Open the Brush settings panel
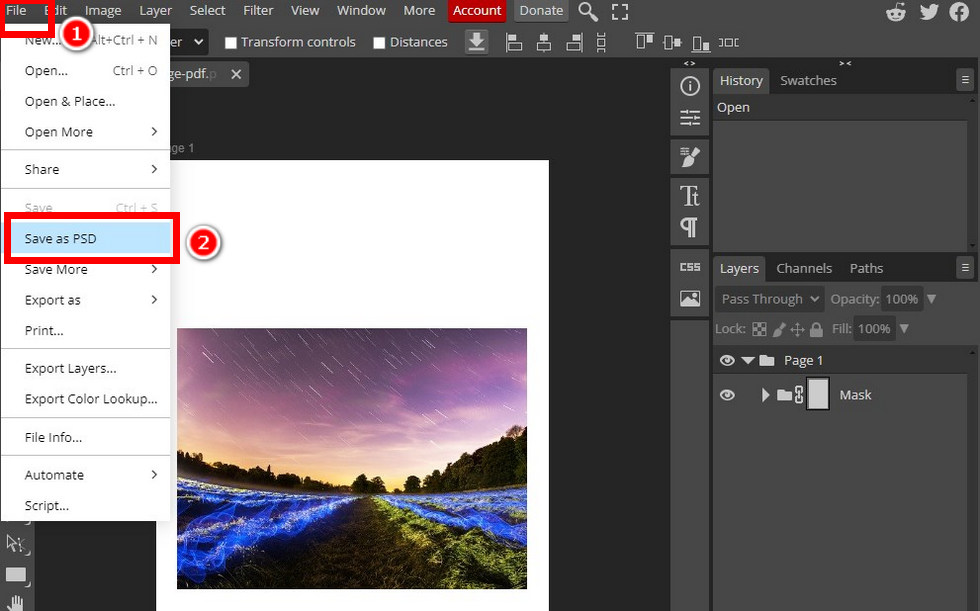Image resolution: width=980 pixels, height=611 pixels. 689,156
